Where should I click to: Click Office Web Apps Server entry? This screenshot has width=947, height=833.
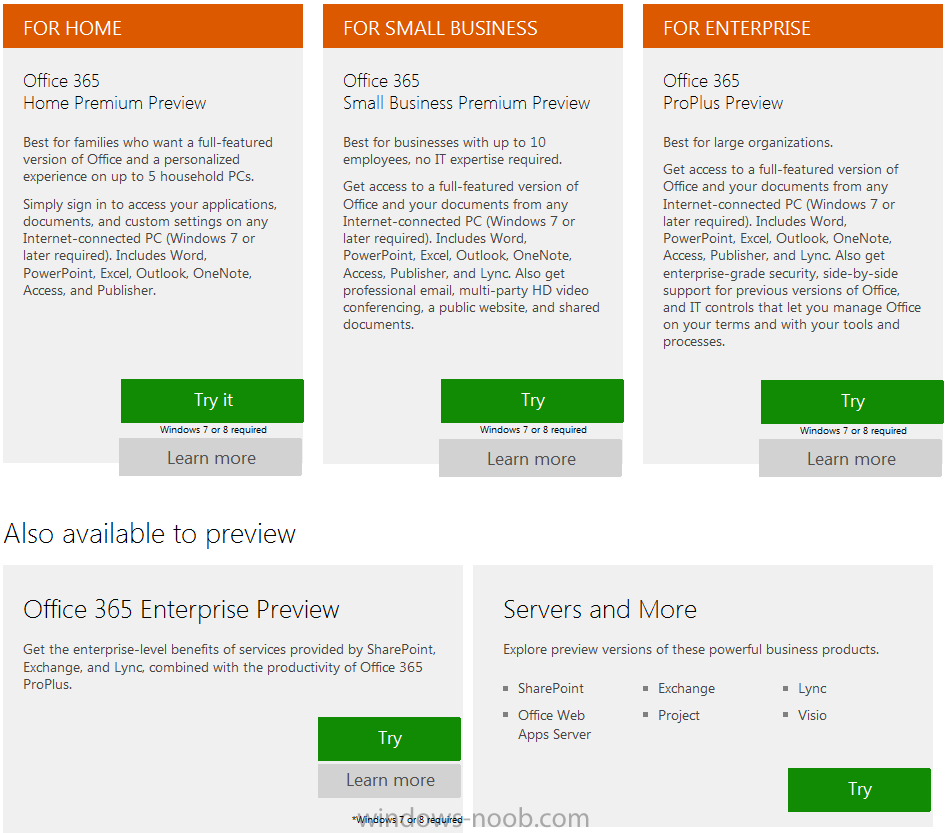click(554, 725)
